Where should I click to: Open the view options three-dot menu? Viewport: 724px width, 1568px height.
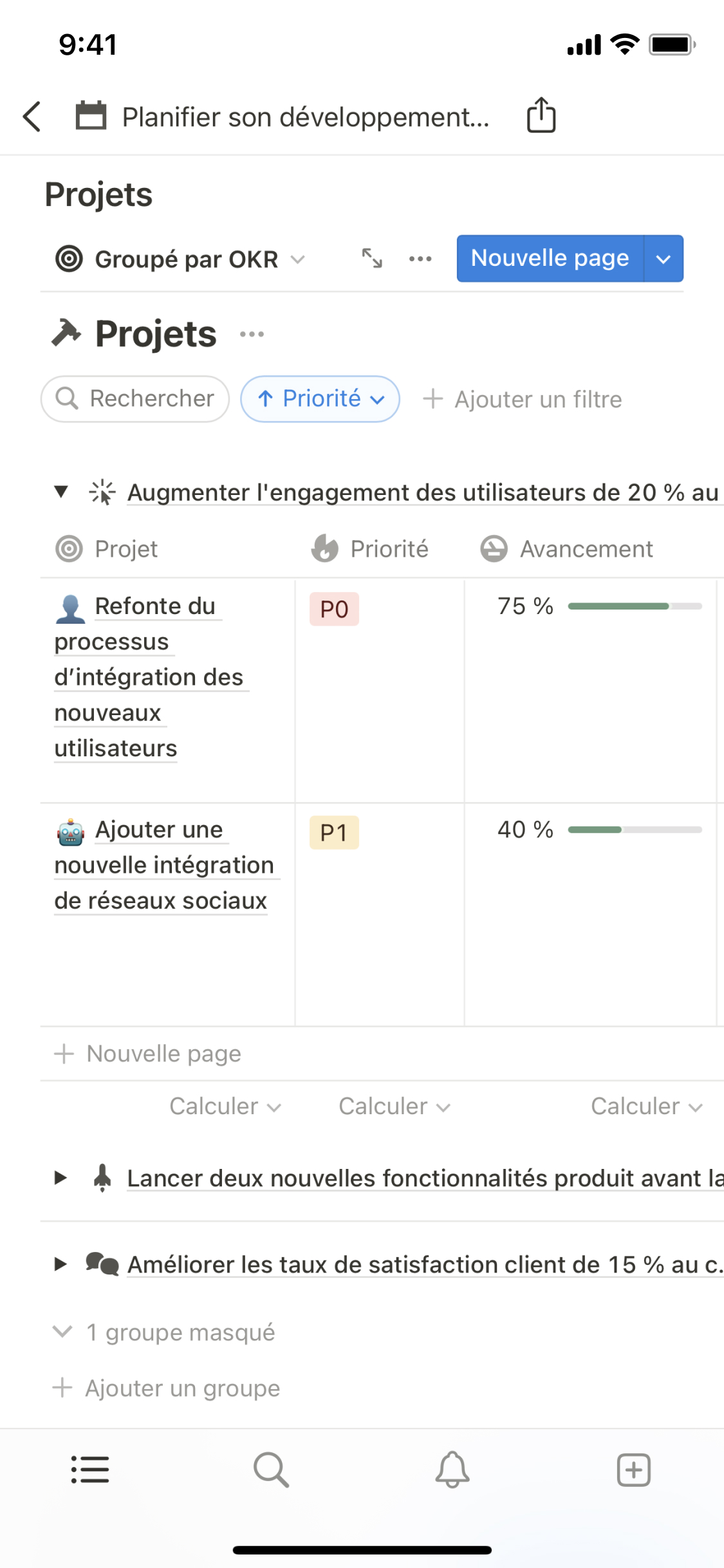[x=420, y=259]
